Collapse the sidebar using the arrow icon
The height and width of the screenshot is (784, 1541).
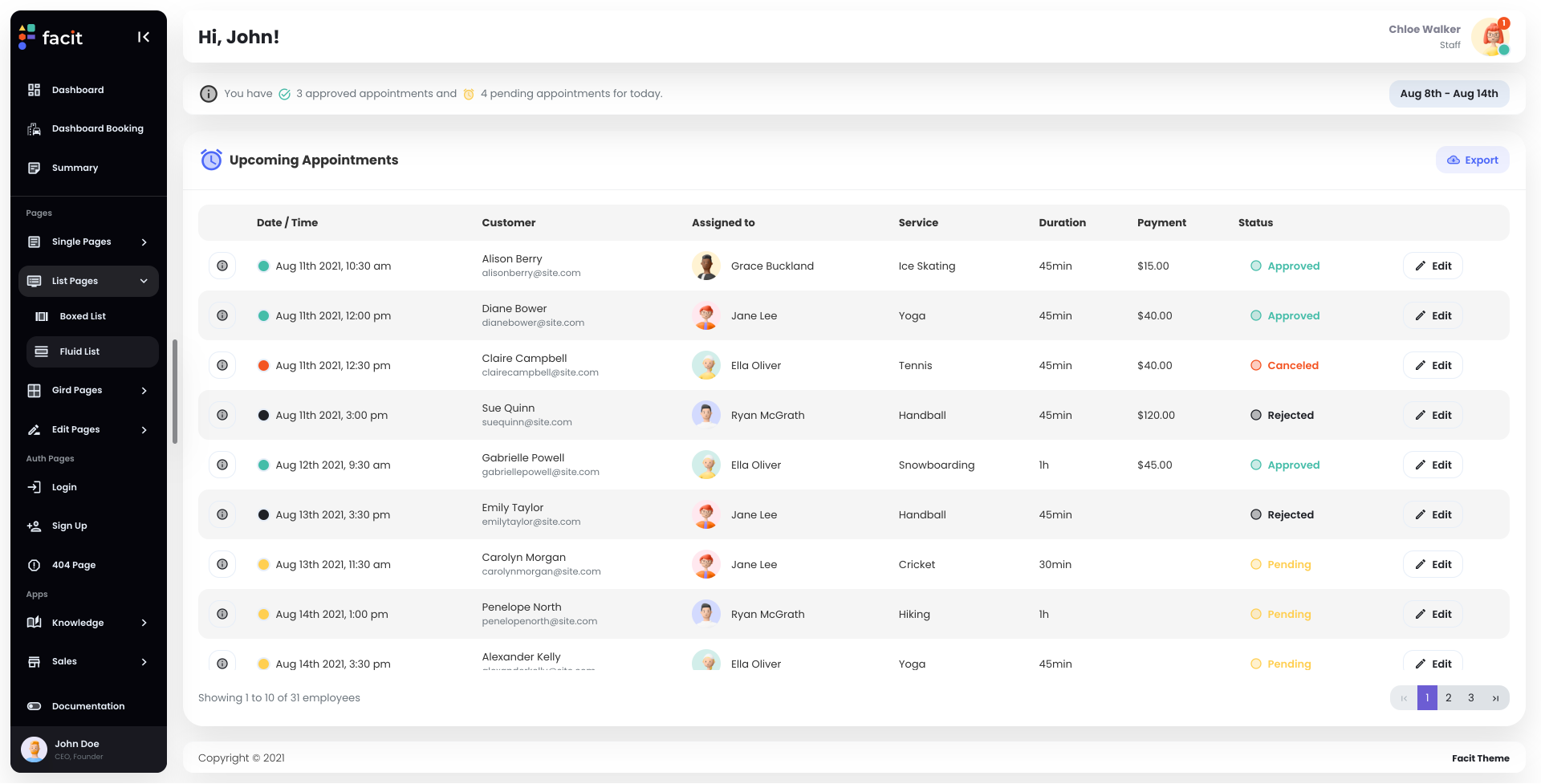tap(144, 36)
